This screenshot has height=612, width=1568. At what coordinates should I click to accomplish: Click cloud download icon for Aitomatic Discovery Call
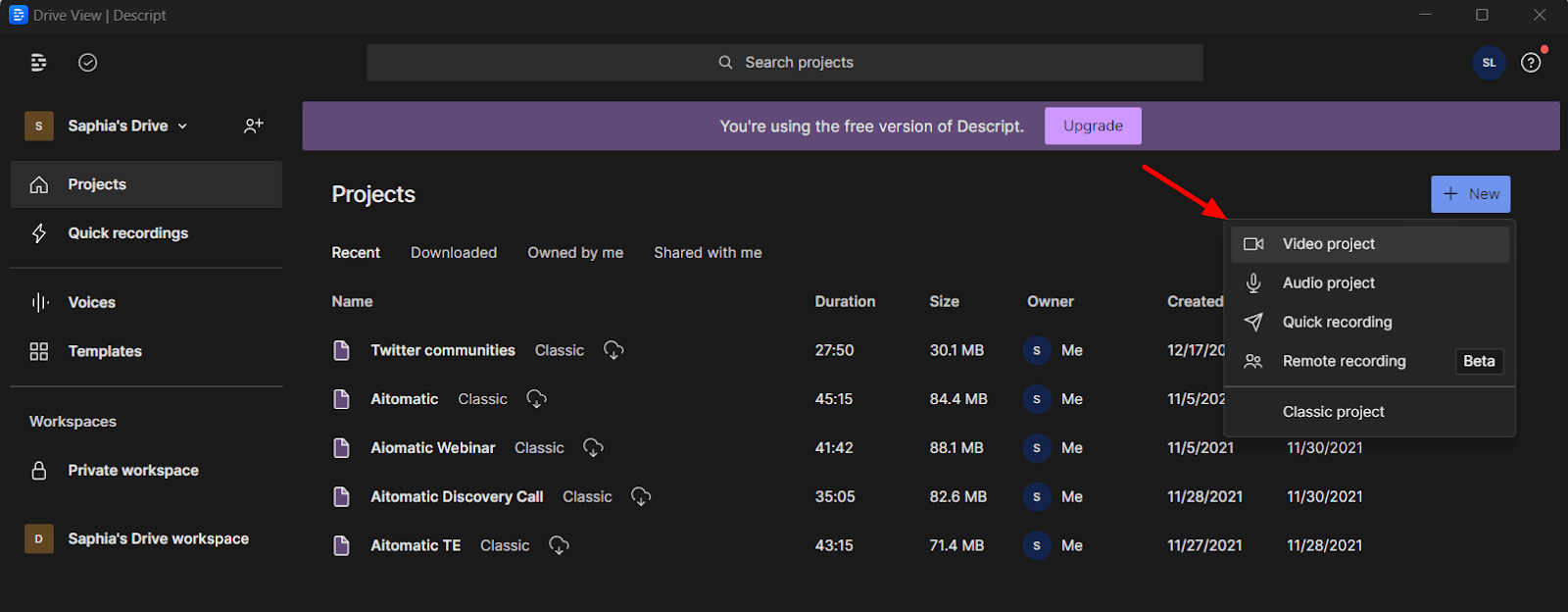[641, 497]
